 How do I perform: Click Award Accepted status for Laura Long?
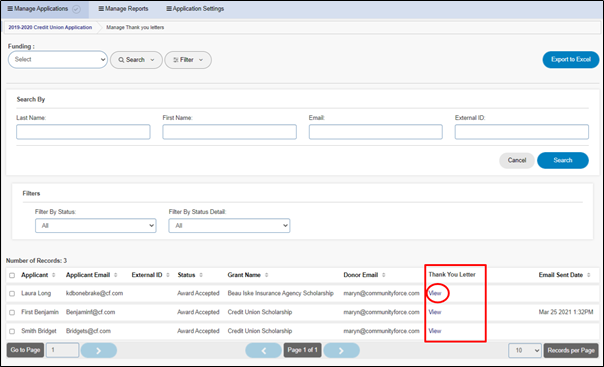198,293
